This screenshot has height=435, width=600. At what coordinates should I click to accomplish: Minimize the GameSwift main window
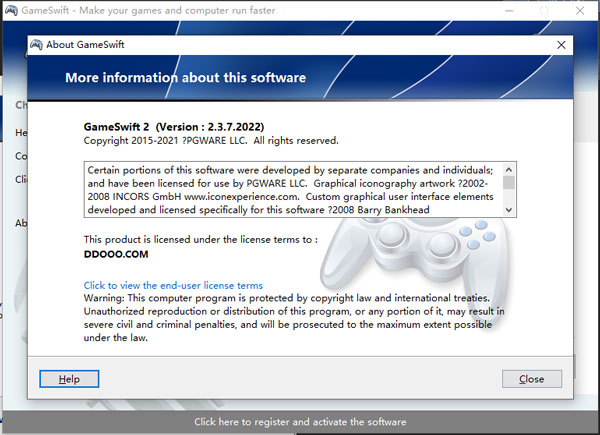click(x=509, y=10)
